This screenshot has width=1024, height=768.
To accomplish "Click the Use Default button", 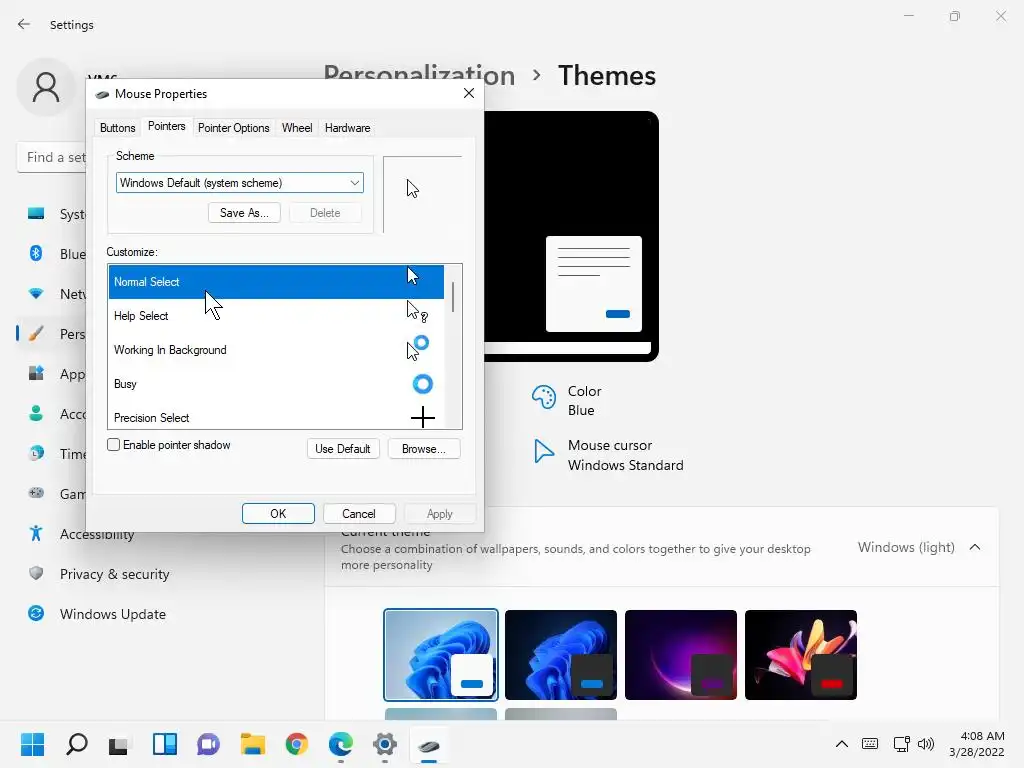I will pyautogui.click(x=343, y=449).
